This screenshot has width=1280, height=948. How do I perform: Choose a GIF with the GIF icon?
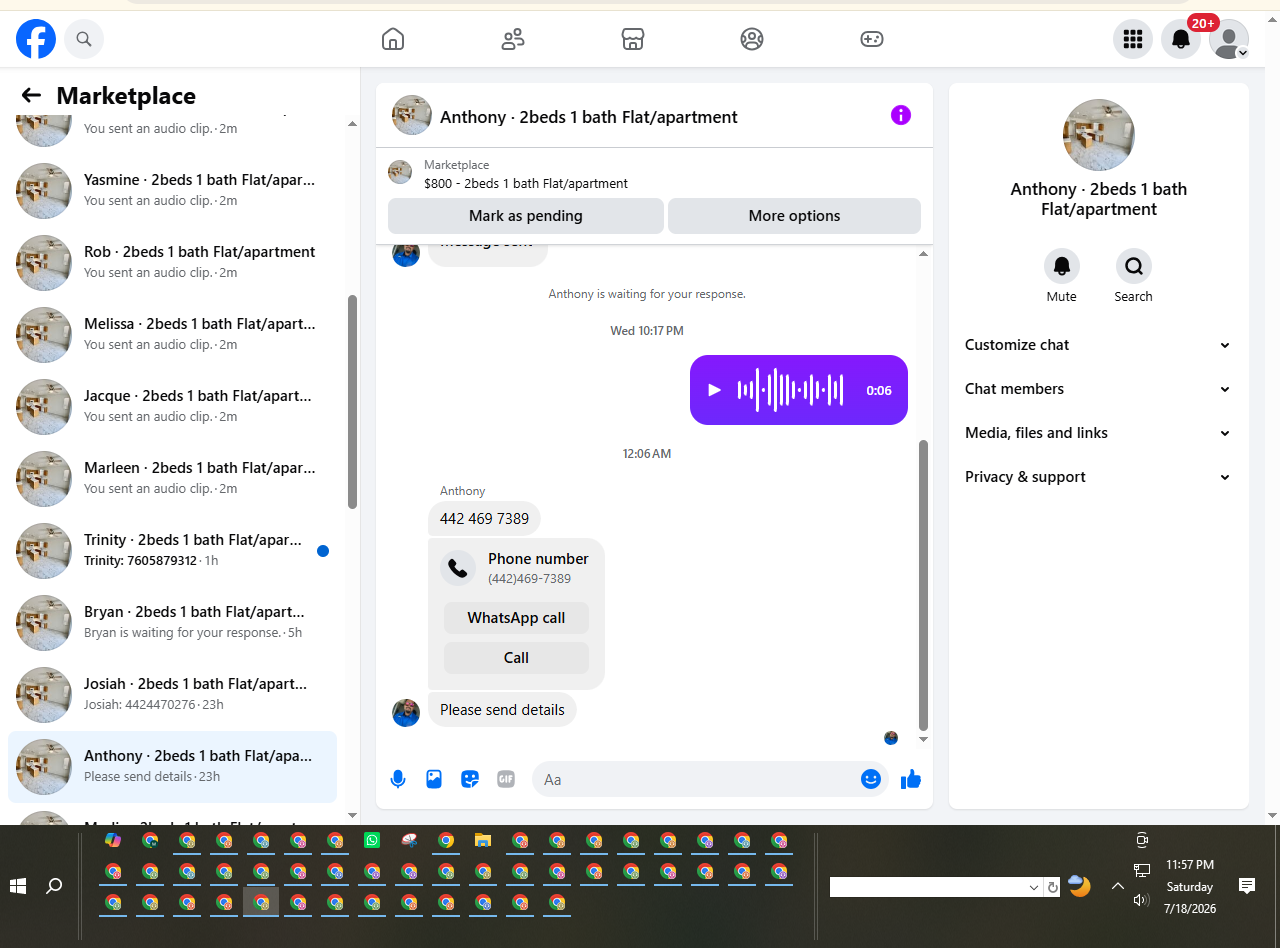pyautogui.click(x=506, y=779)
